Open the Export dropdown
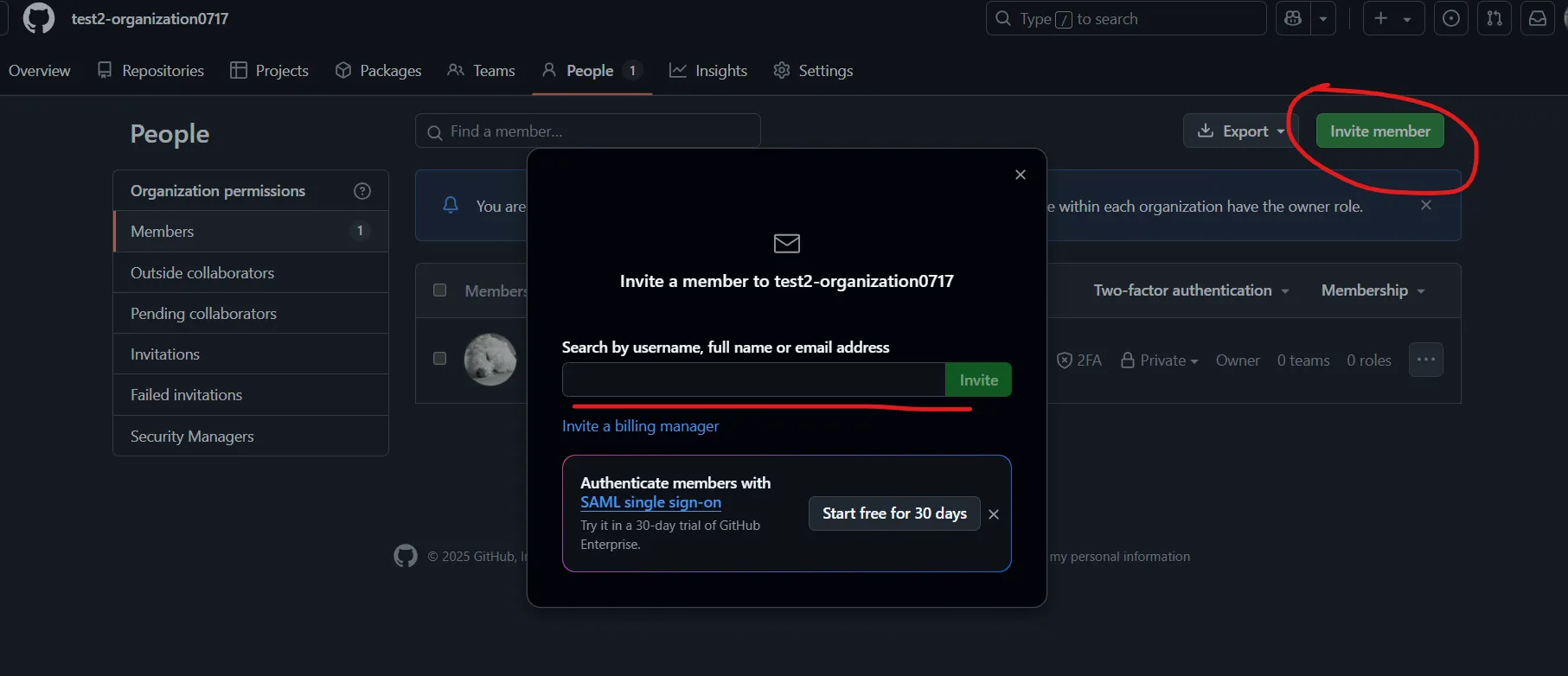 click(1240, 131)
